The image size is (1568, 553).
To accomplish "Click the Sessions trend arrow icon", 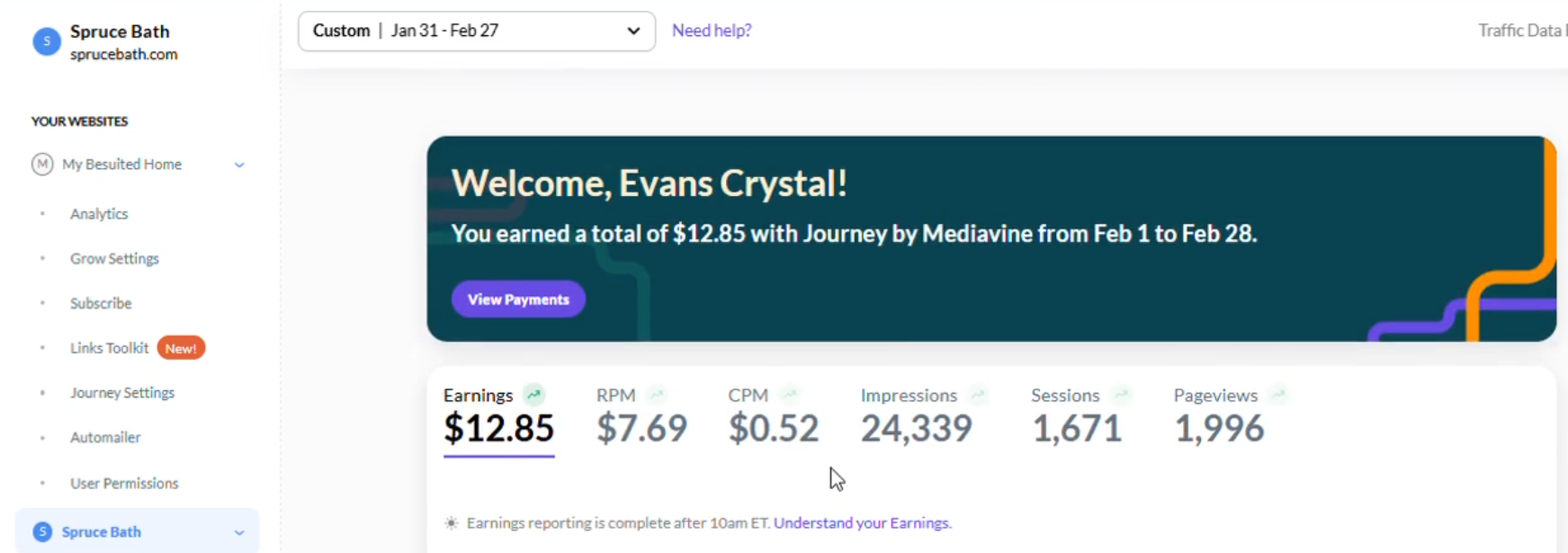I will click(x=1120, y=395).
